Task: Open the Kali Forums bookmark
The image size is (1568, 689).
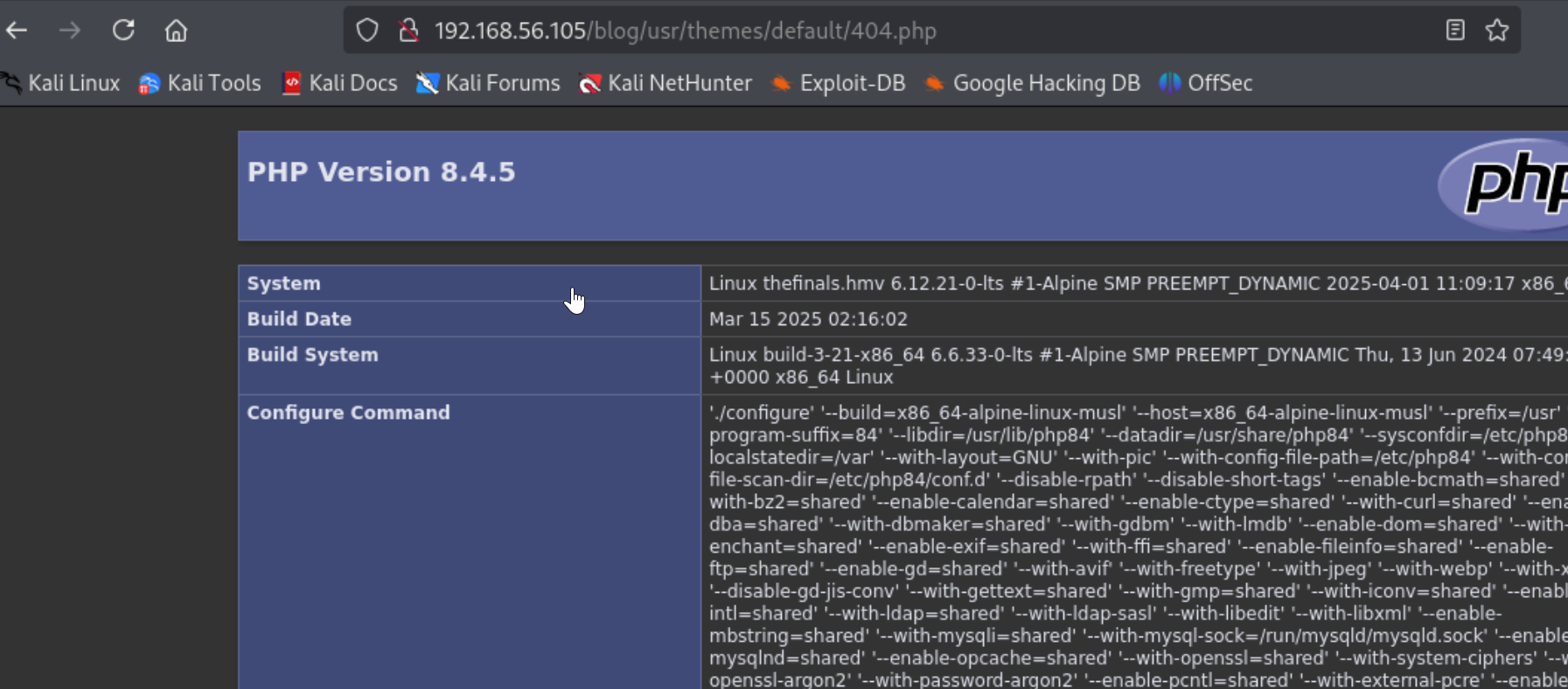Action: click(488, 83)
